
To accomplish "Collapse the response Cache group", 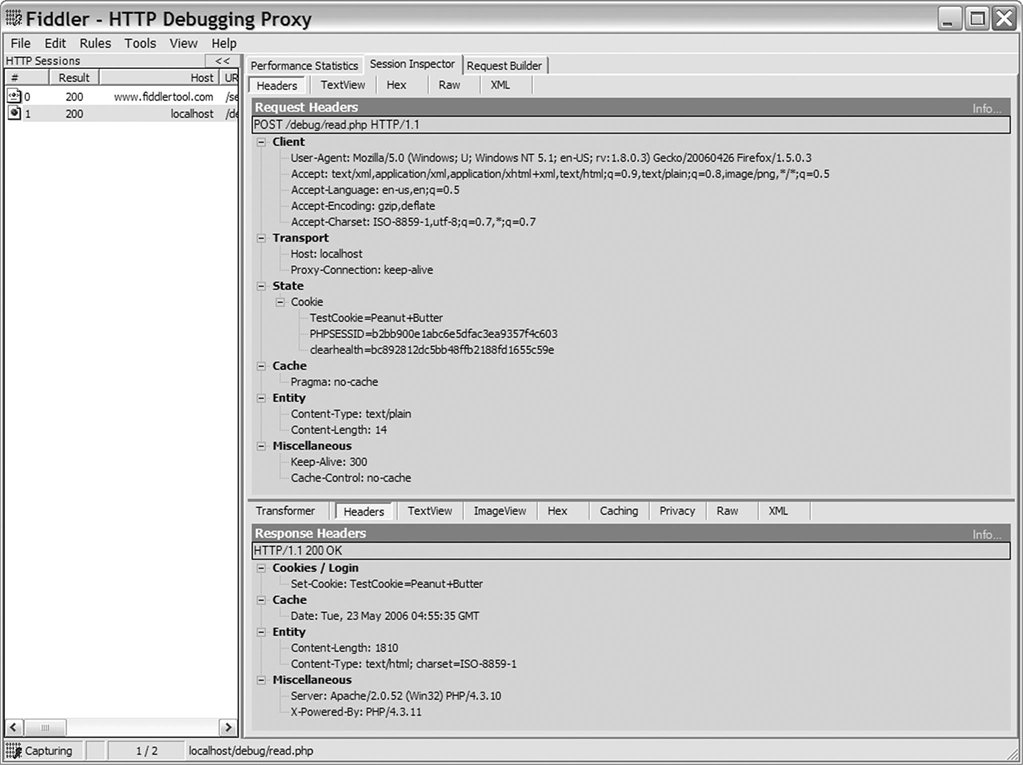I will (261, 600).
